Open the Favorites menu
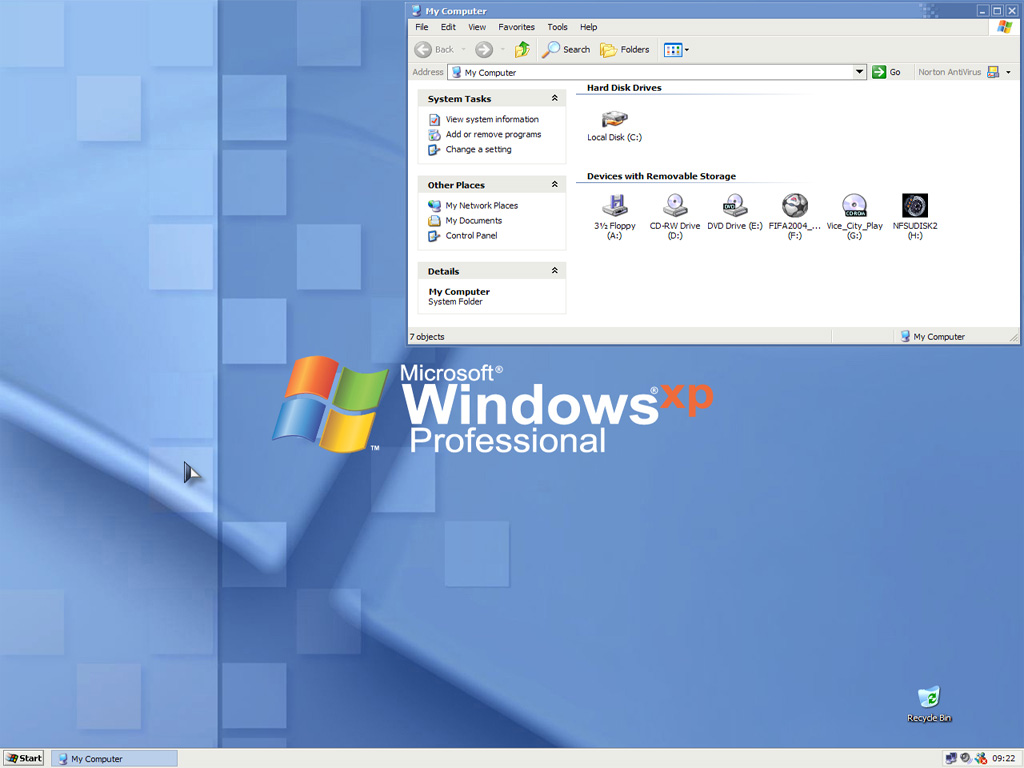 [x=516, y=27]
